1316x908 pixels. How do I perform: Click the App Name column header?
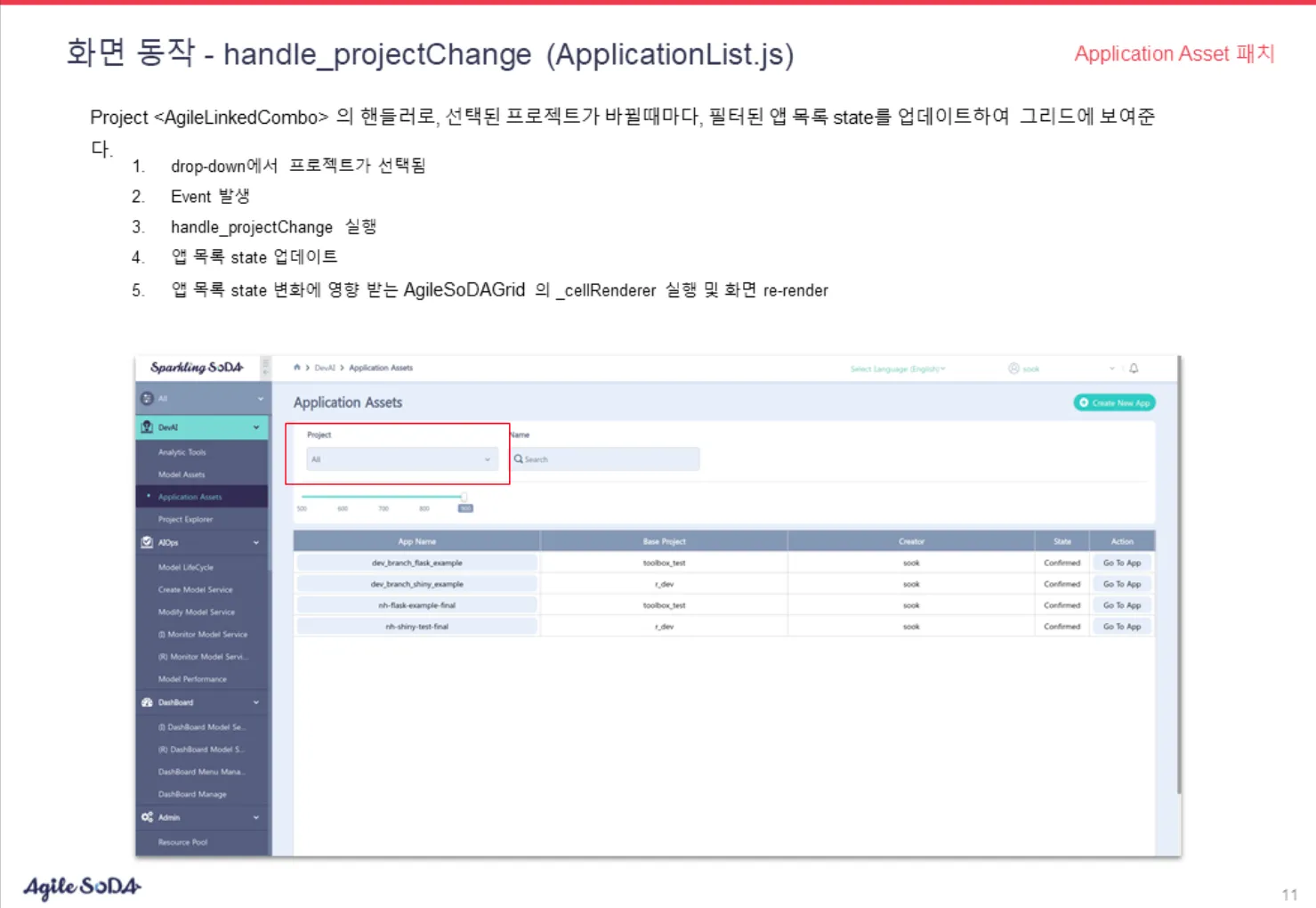tap(416, 541)
